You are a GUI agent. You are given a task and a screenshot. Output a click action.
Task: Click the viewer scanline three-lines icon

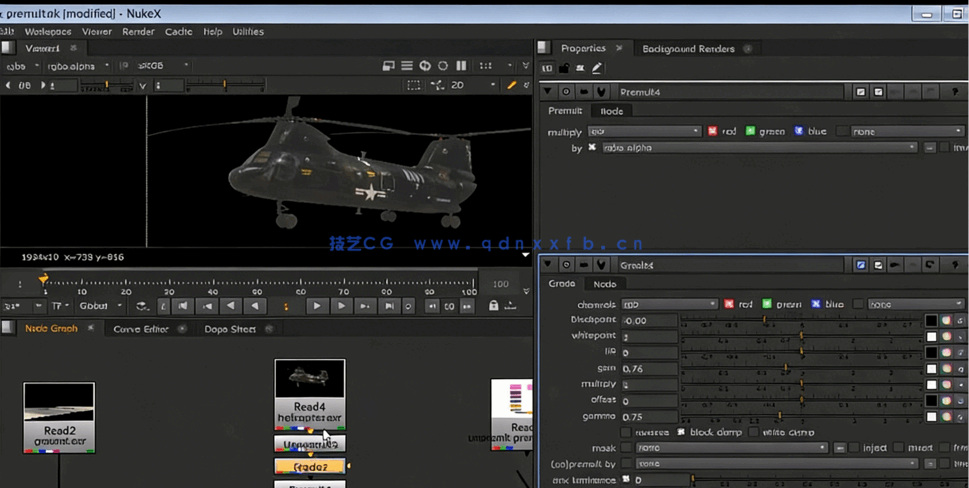407,65
